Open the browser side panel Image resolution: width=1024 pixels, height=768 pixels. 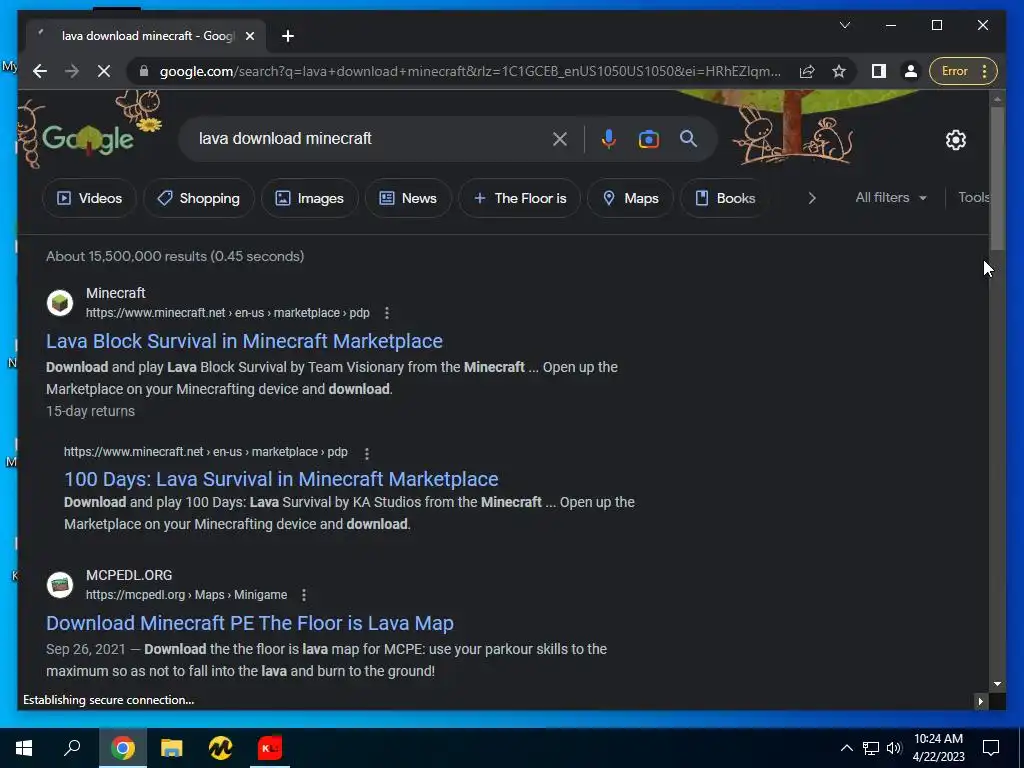point(879,71)
